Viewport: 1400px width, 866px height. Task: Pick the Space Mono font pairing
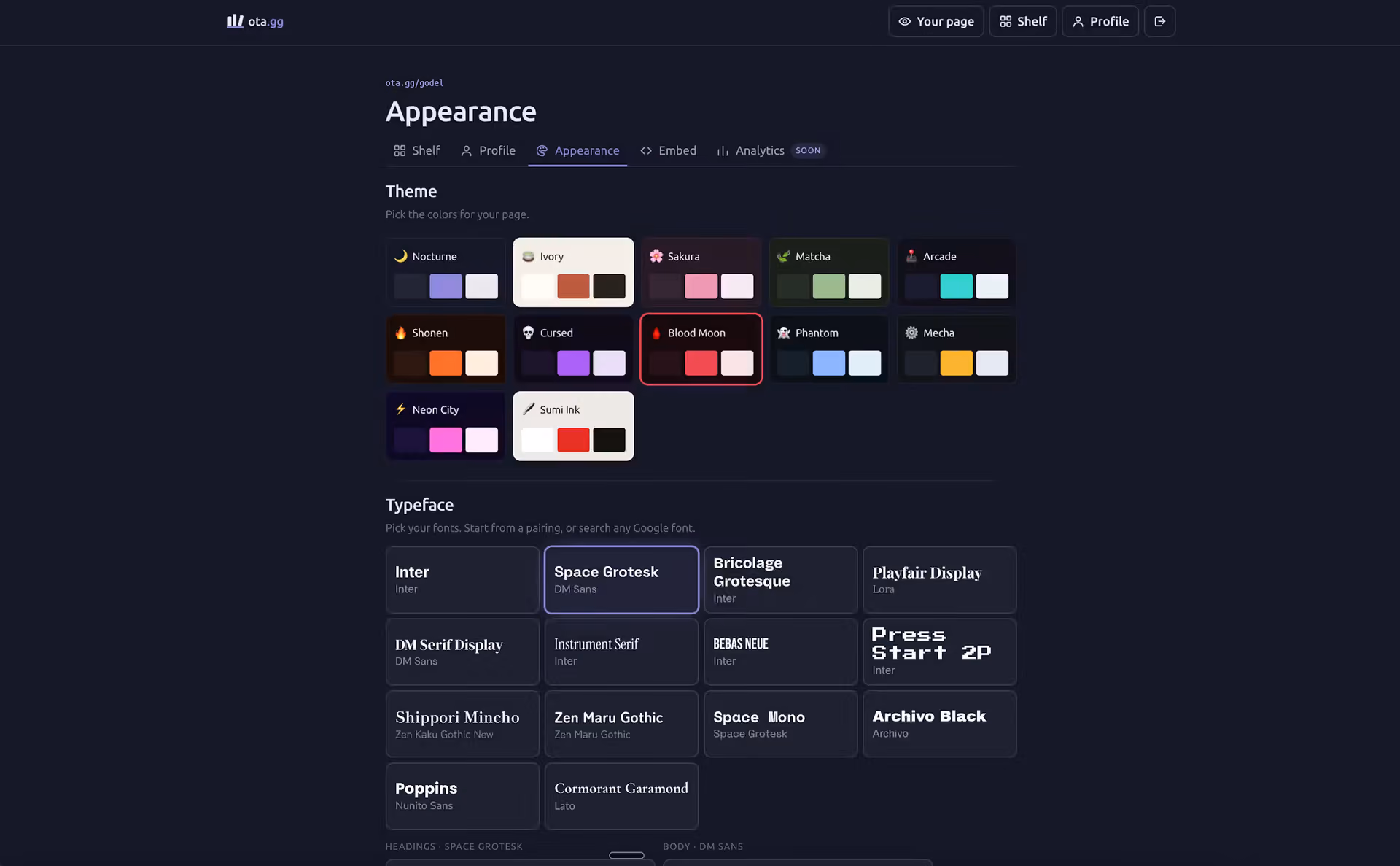click(780, 724)
